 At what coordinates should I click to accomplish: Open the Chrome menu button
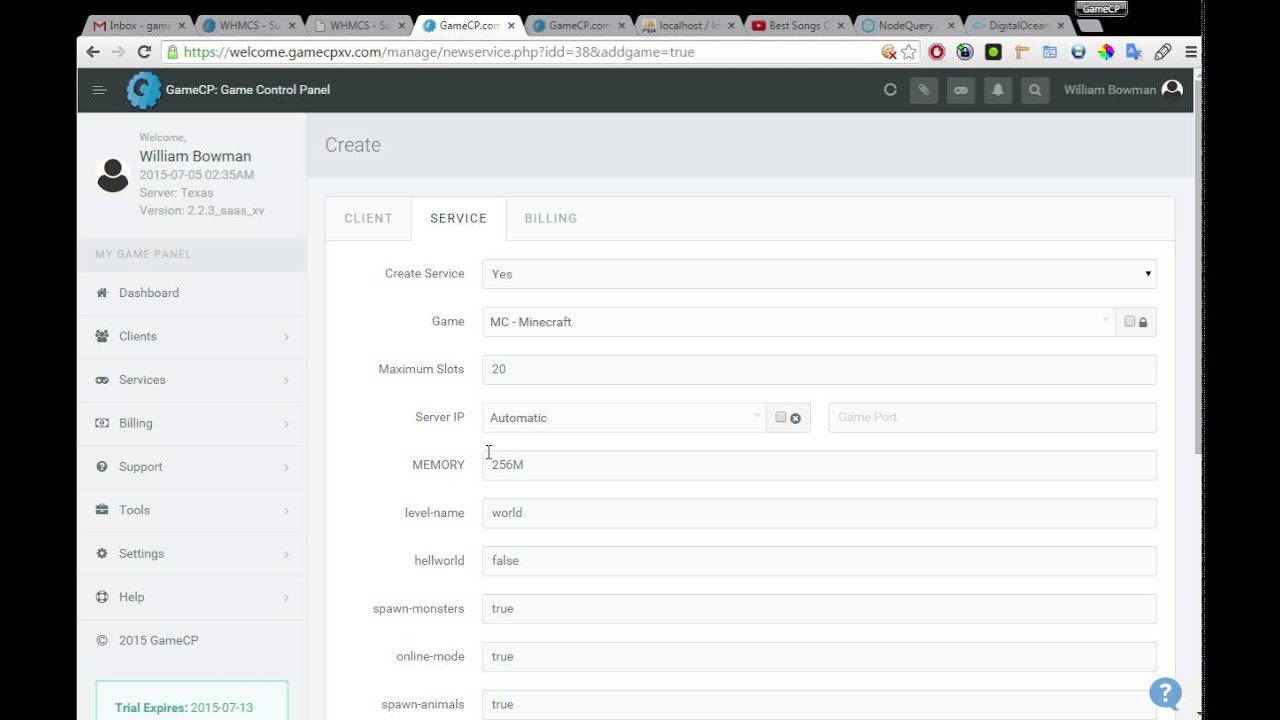click(x=1191, y=52)
